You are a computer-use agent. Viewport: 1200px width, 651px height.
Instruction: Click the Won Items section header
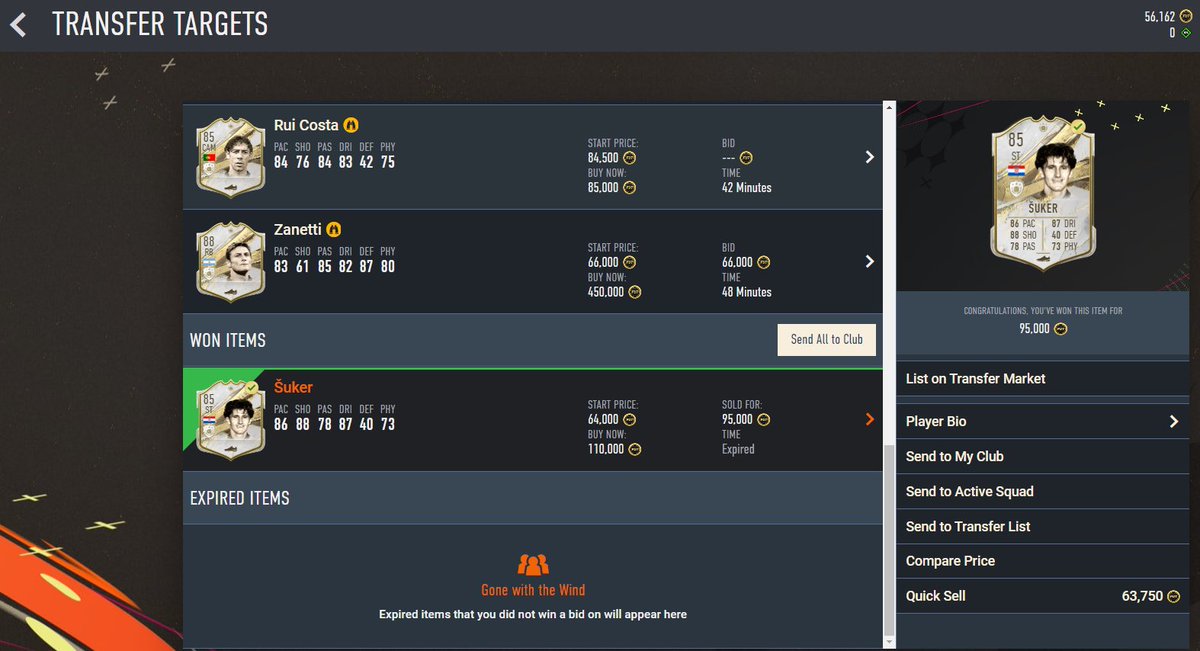(228, 340)
